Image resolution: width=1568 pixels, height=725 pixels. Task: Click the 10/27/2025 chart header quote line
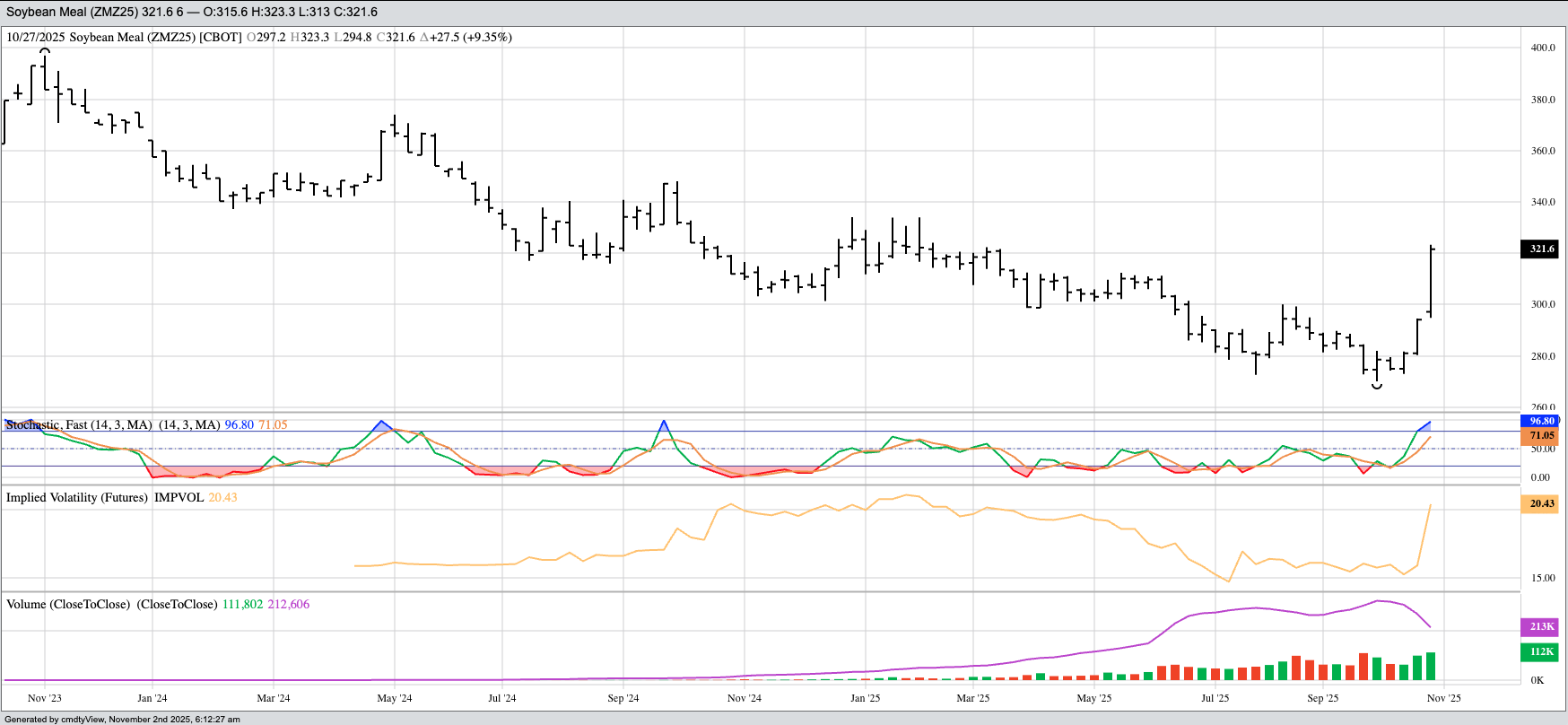(x=258, y=37)
